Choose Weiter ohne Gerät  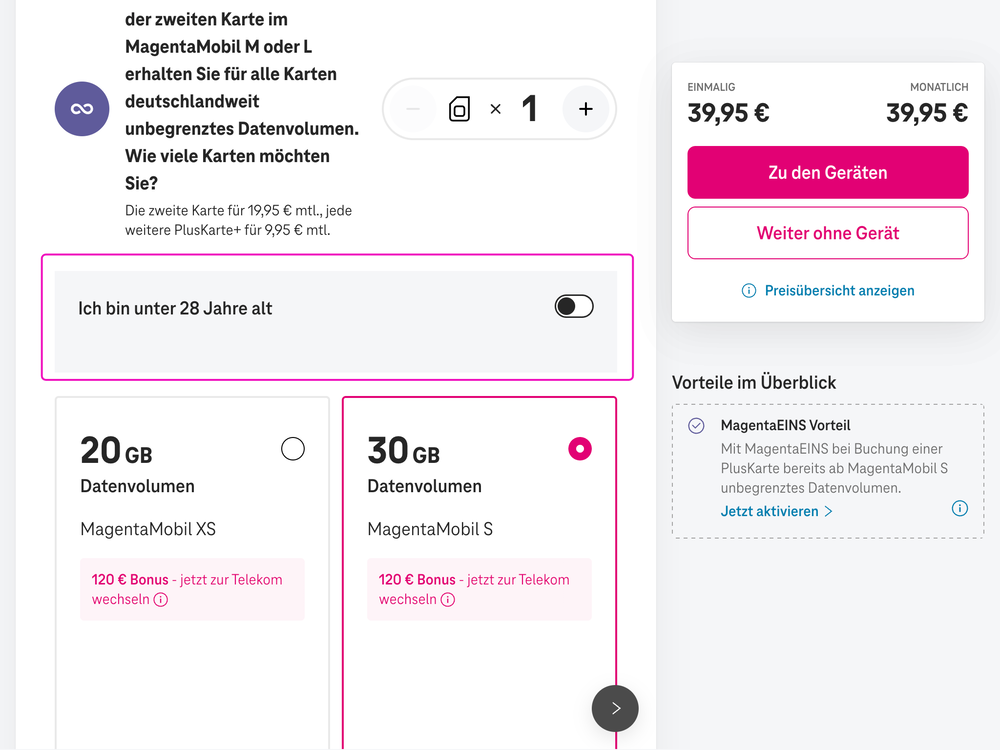point(827,232)
